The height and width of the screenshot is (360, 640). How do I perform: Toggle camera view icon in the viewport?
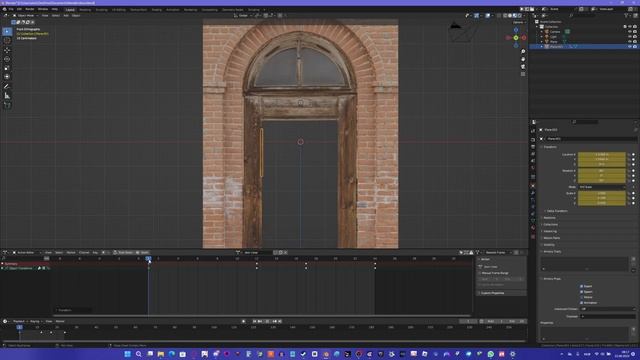(523, 67)
